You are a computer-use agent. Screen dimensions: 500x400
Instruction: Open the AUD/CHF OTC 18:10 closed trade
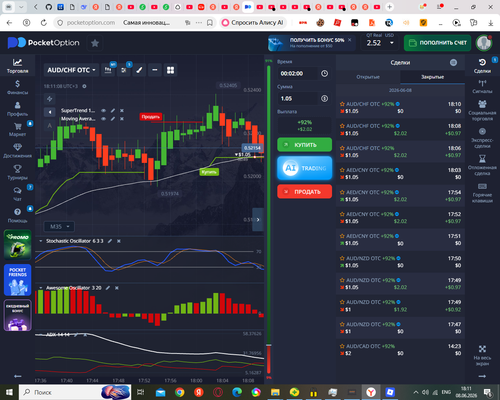coord(400,108)
